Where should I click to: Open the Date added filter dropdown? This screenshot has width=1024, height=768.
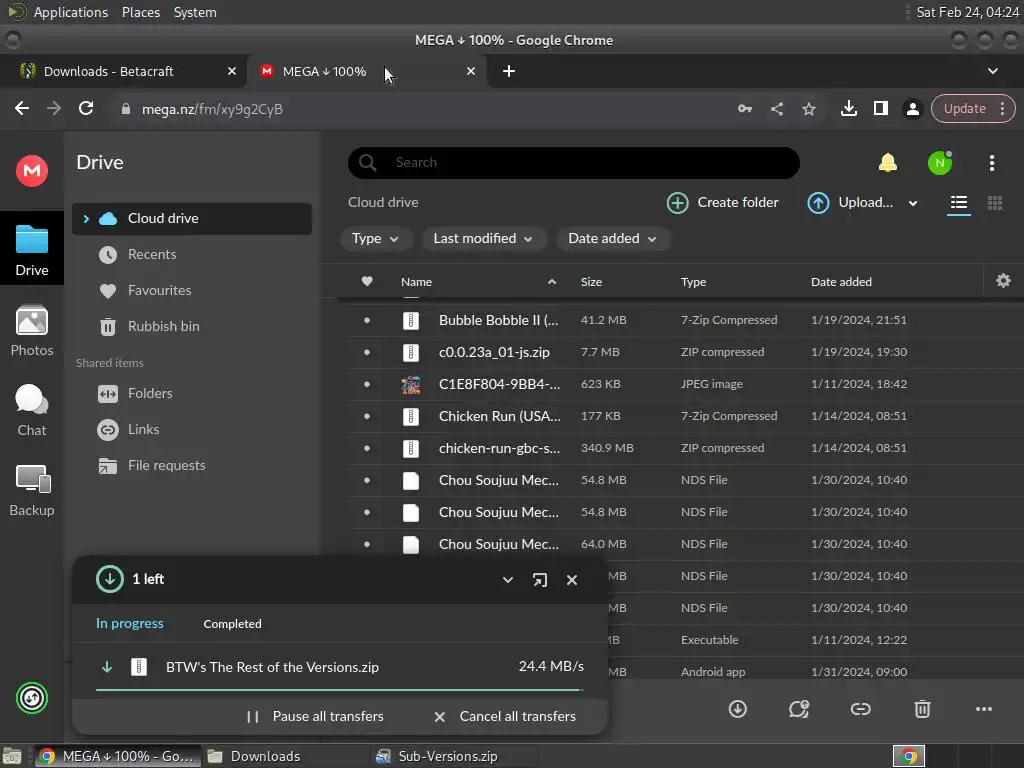point(613,239)
